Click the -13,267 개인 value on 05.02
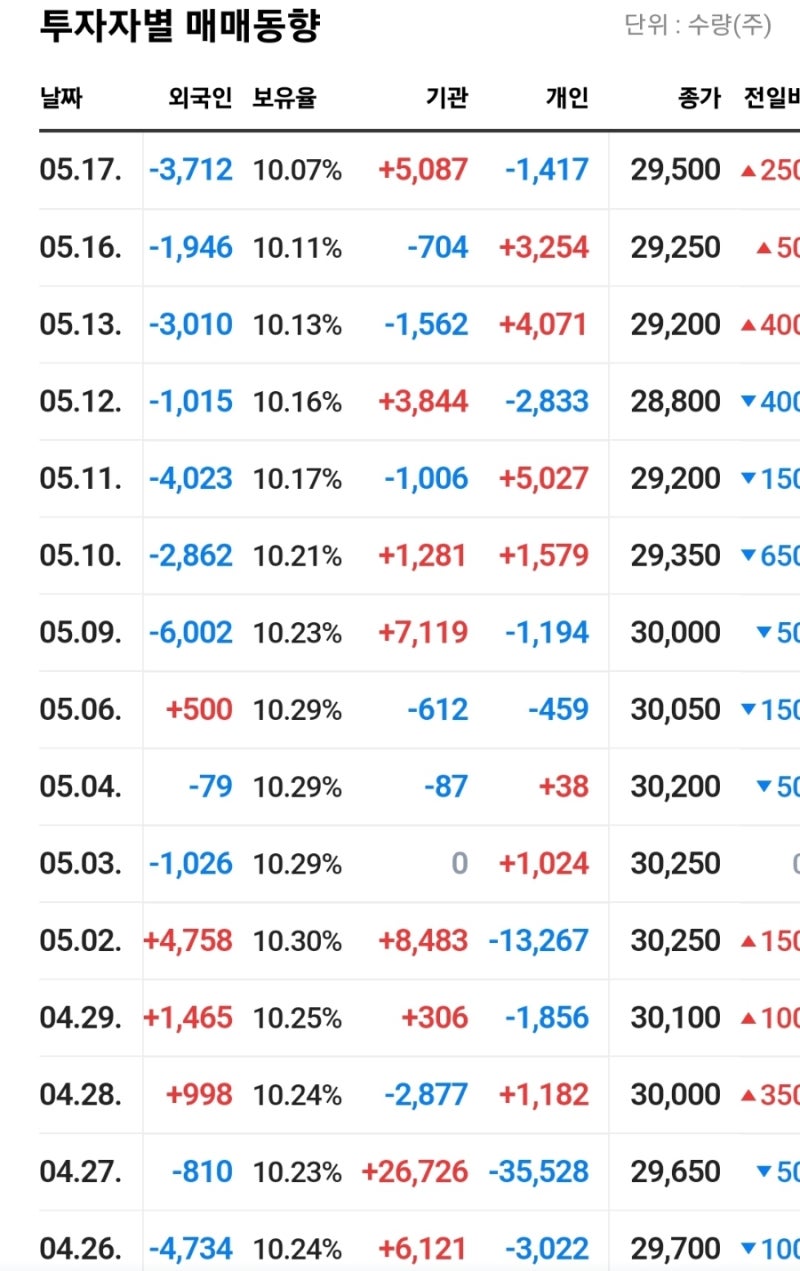 coord(538,941)
